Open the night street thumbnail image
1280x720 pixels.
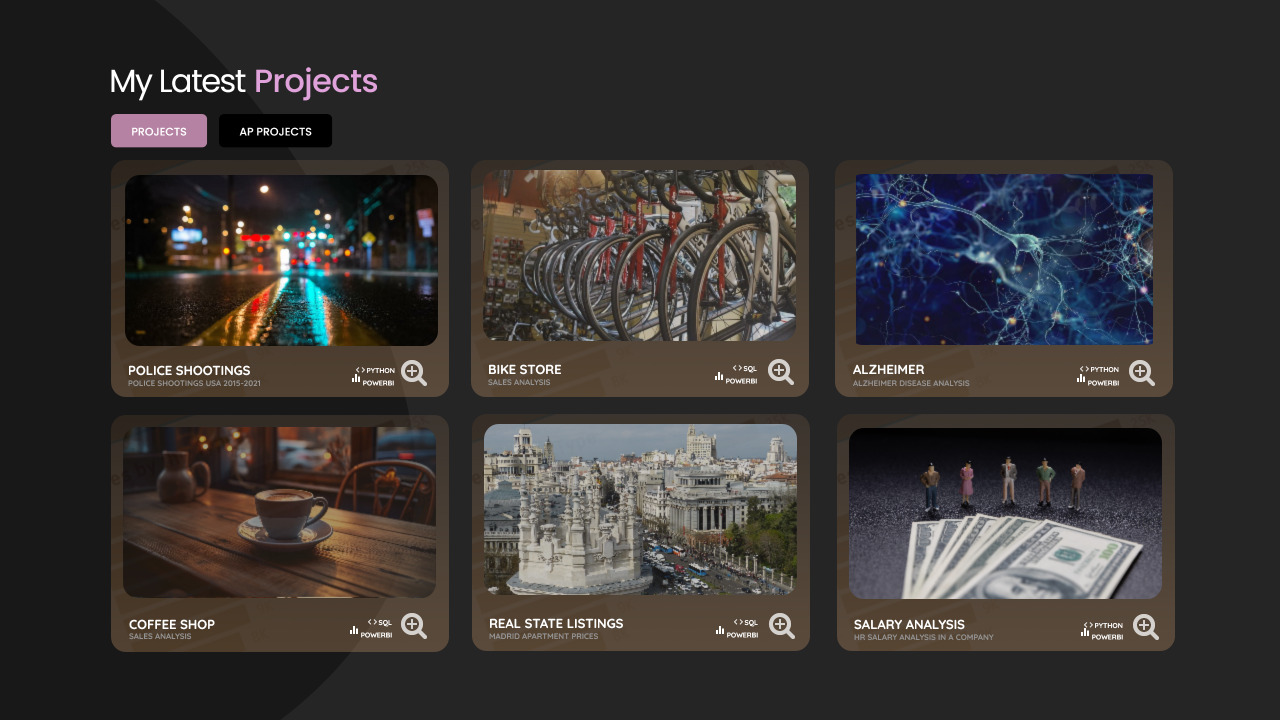[x=281, y=260]
